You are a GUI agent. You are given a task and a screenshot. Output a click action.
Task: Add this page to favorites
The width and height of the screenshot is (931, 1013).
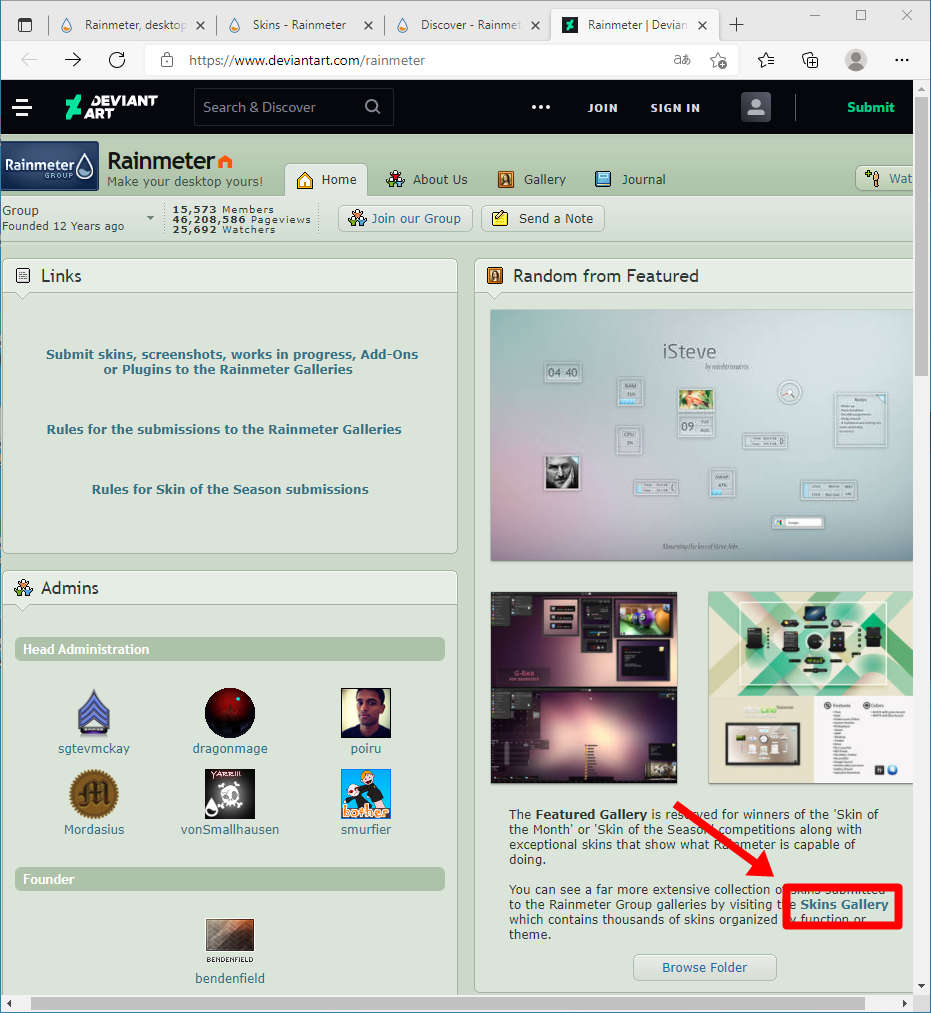718,60
